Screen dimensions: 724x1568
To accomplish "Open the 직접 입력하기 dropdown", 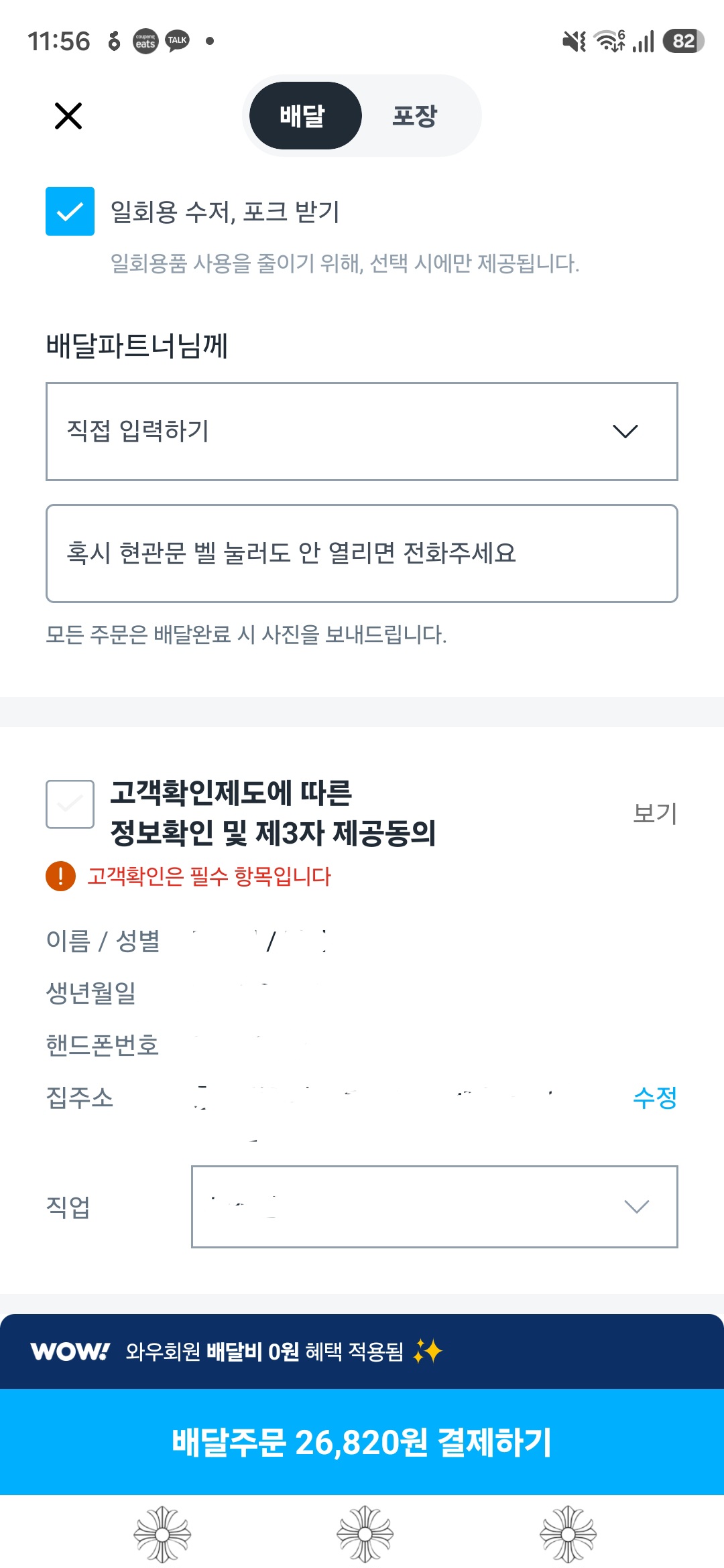I will tap(361, 432).
